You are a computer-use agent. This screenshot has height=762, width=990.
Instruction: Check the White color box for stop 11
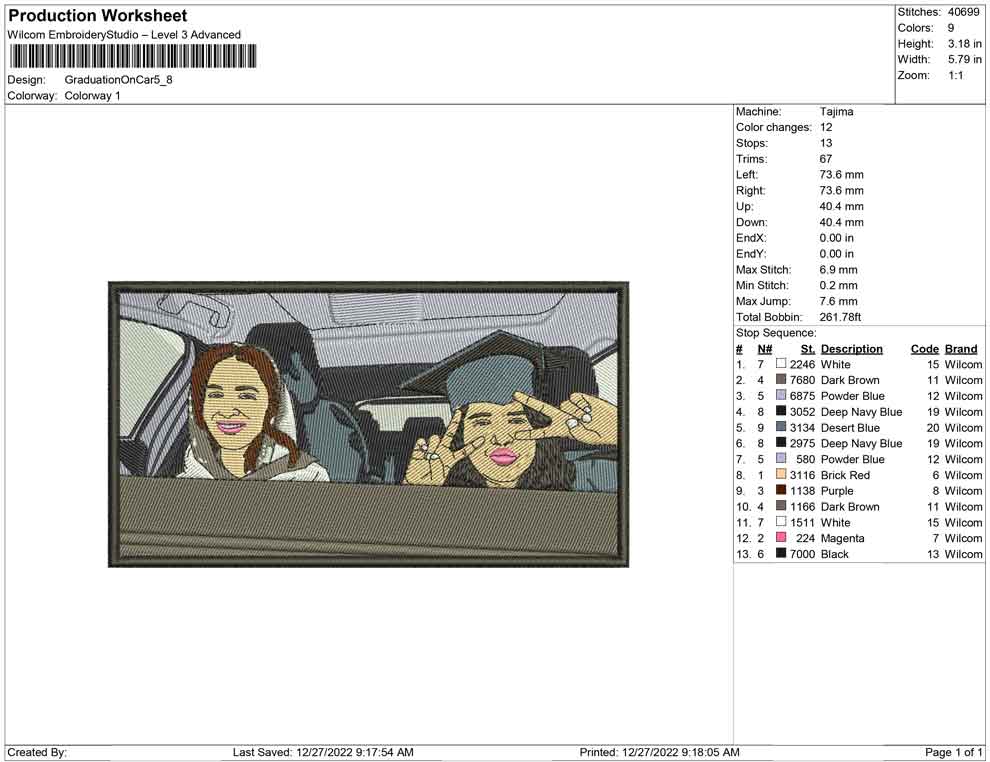[x=780, y=522]
